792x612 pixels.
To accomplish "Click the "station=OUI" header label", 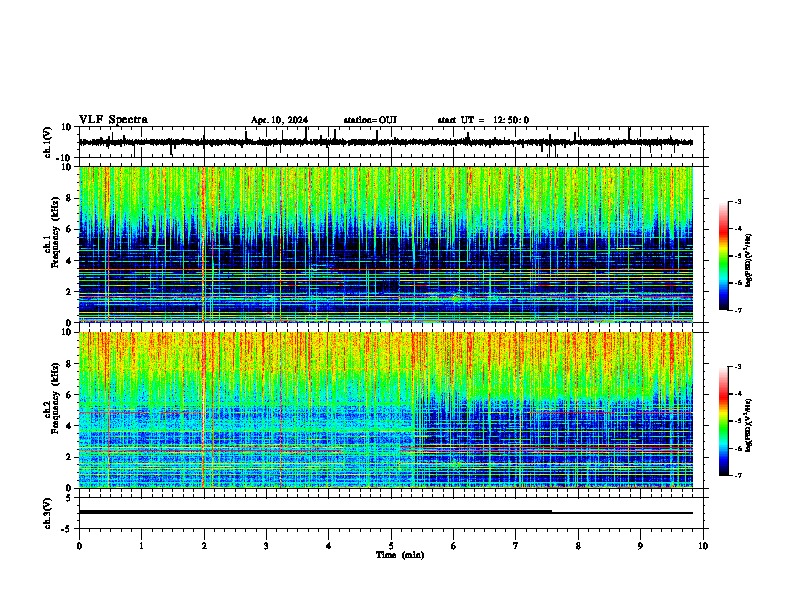I will tap(370, 120).
